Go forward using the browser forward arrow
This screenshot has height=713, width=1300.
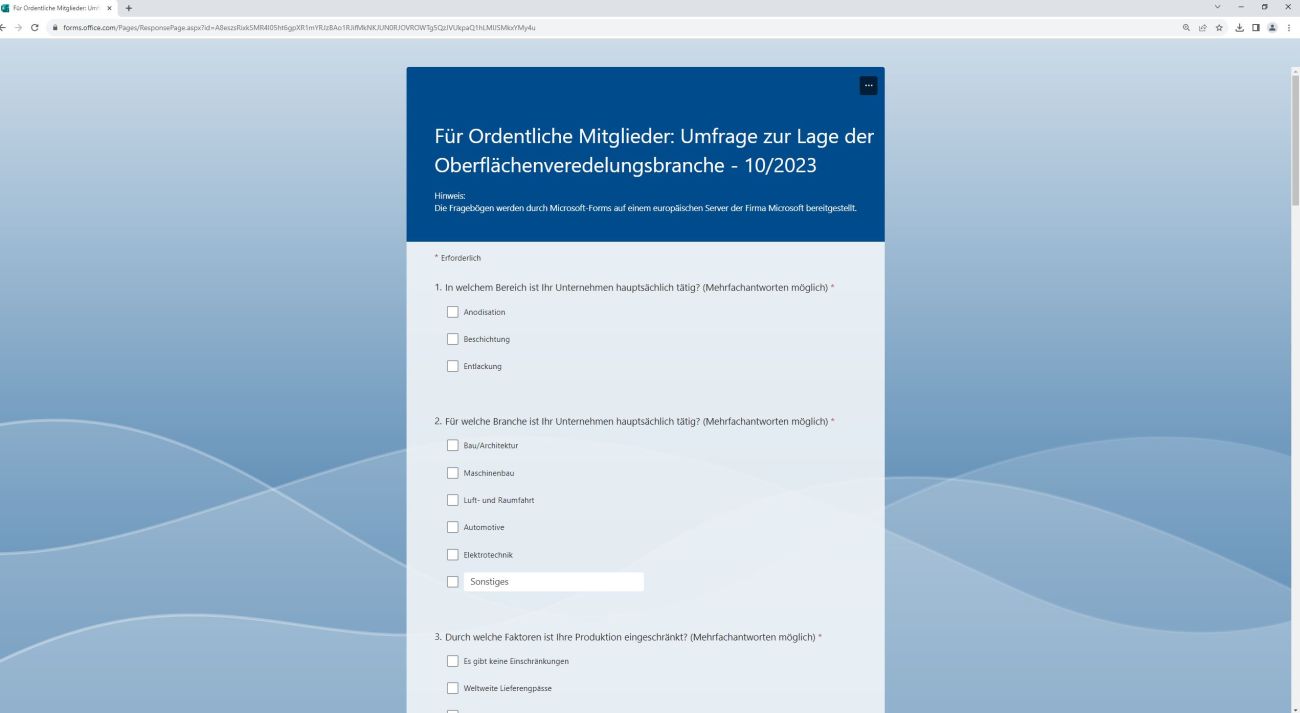[x=20, y=27]
